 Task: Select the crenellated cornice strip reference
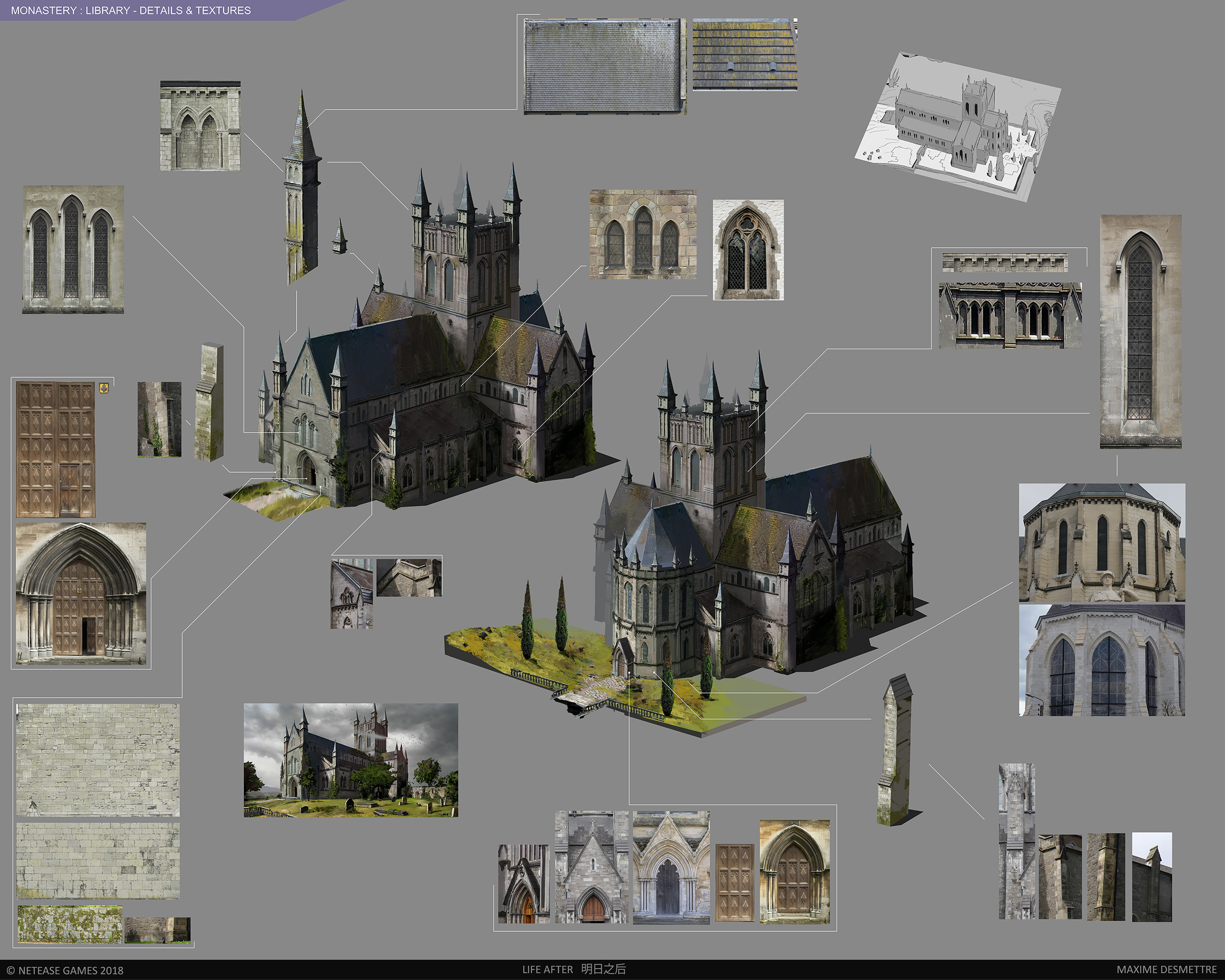click(x=1004, y=262)
